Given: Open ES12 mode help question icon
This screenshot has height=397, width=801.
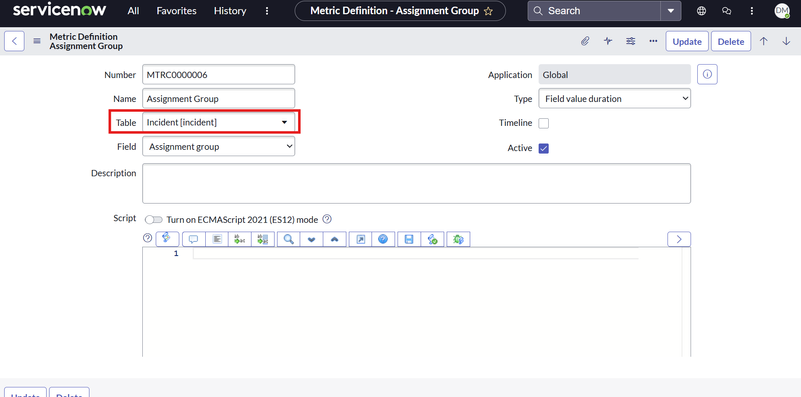Looking at the screenshot, I should click(x=327, y=219).
